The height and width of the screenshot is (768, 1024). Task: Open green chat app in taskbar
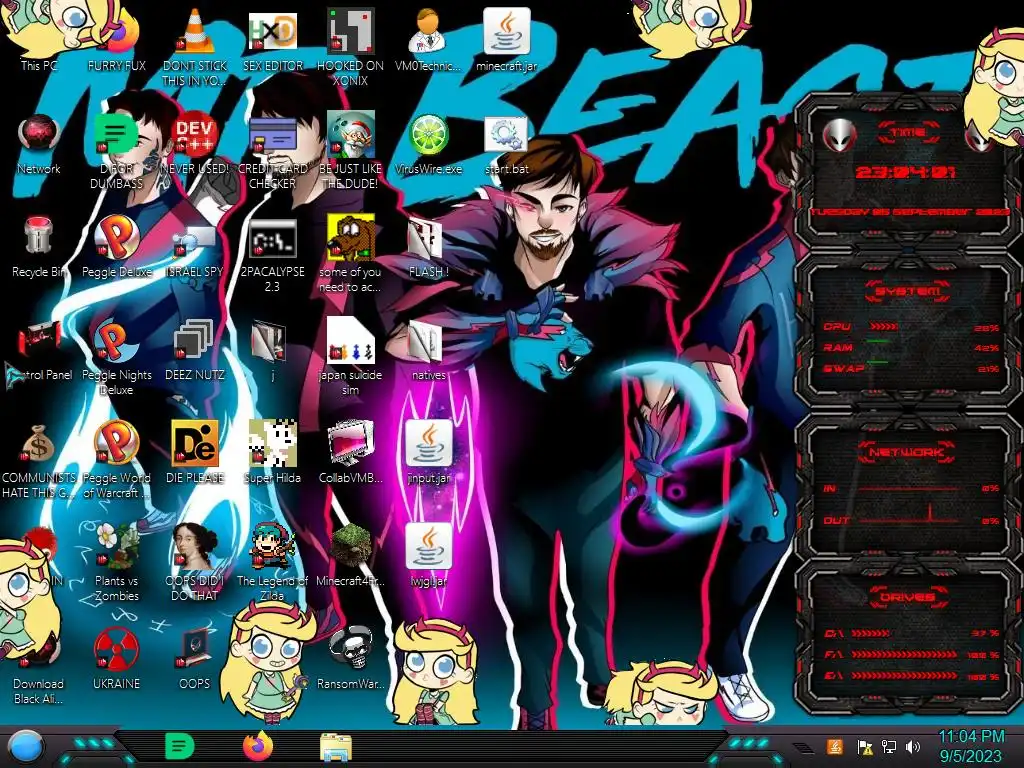(x=180, y=746)
